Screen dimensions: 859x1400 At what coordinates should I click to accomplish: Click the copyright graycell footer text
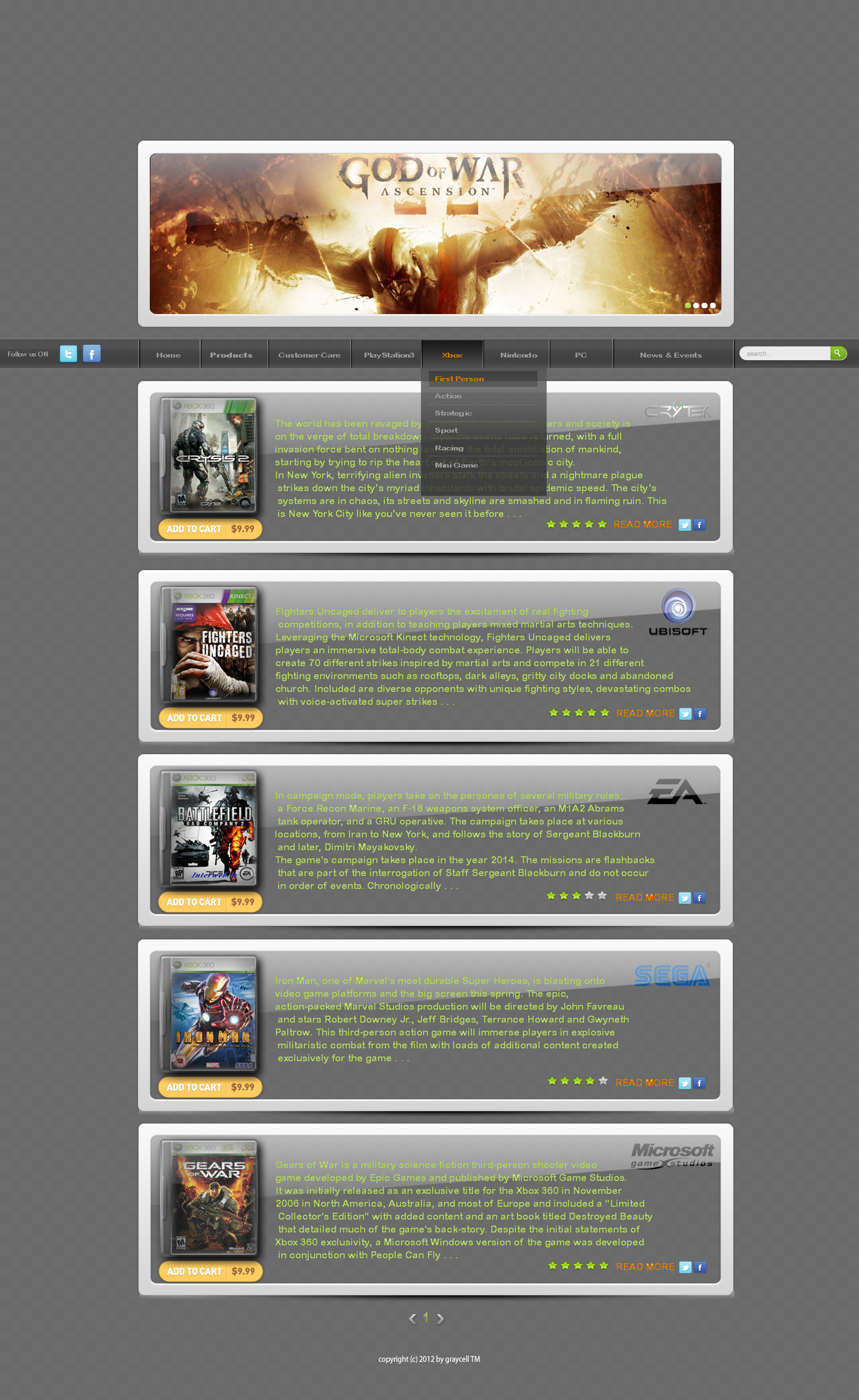pyautogui.click(x=429, y=1360)
